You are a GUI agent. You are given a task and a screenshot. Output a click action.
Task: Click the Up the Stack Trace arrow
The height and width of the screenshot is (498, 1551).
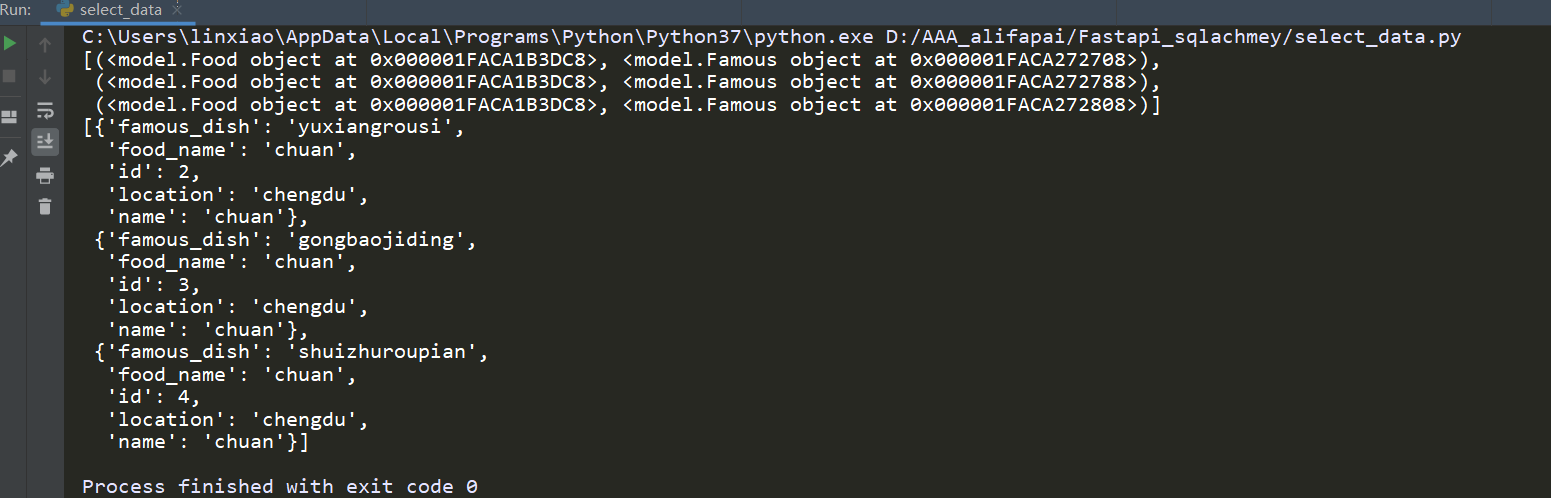[45, 45]
